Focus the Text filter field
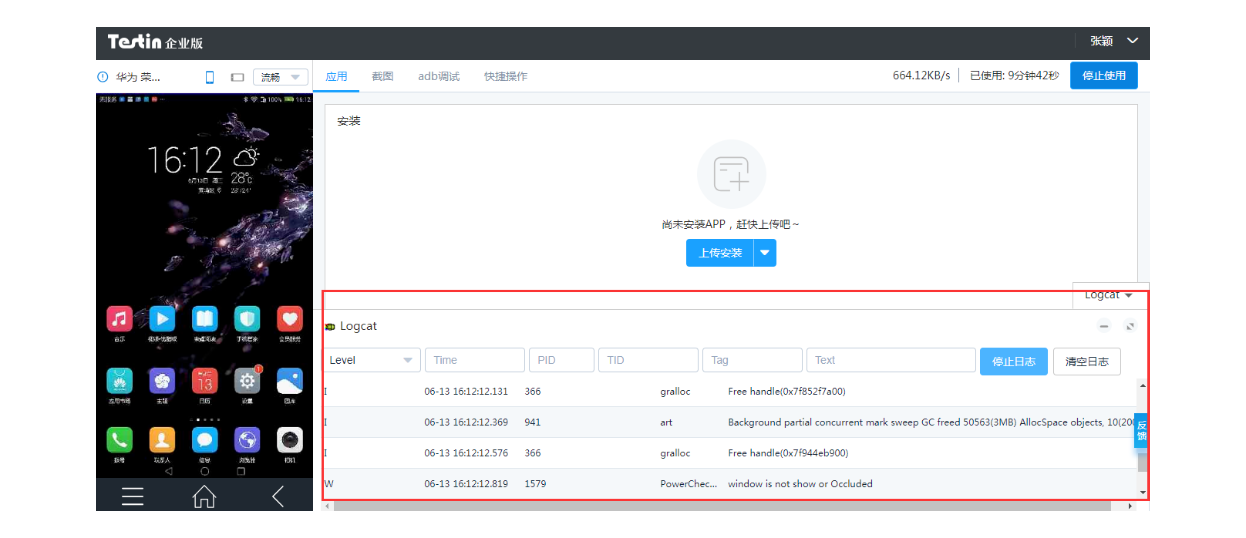The height and width of the screenshot is (538, 1246). [891, 360]
